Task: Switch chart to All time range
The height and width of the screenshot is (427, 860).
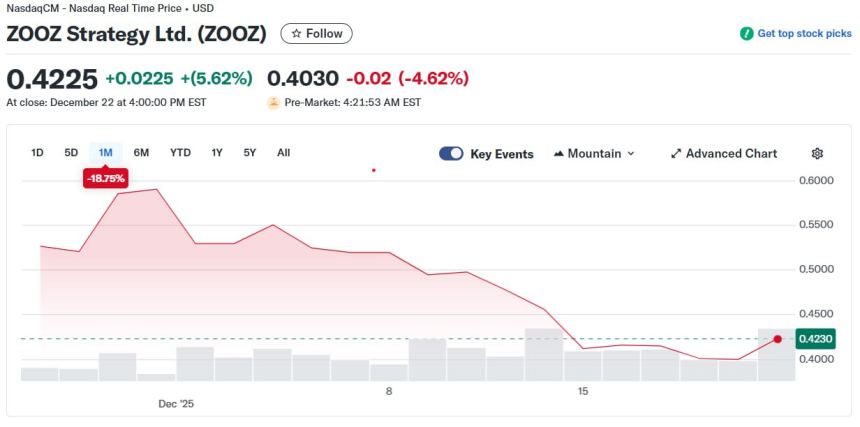Action: [284, 153]
